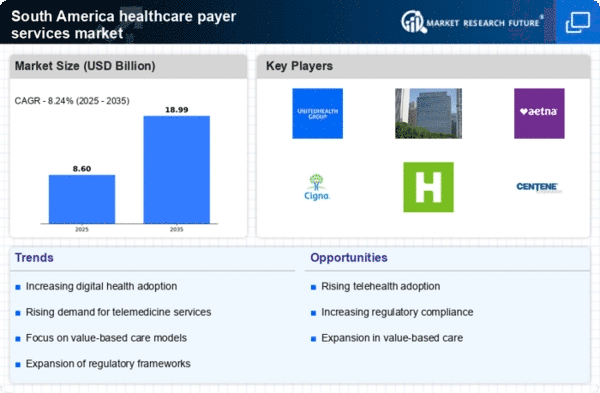Select 'Rising demand for telemedicine services' item
Screen dimensions: 600x393
click(118, 312)
